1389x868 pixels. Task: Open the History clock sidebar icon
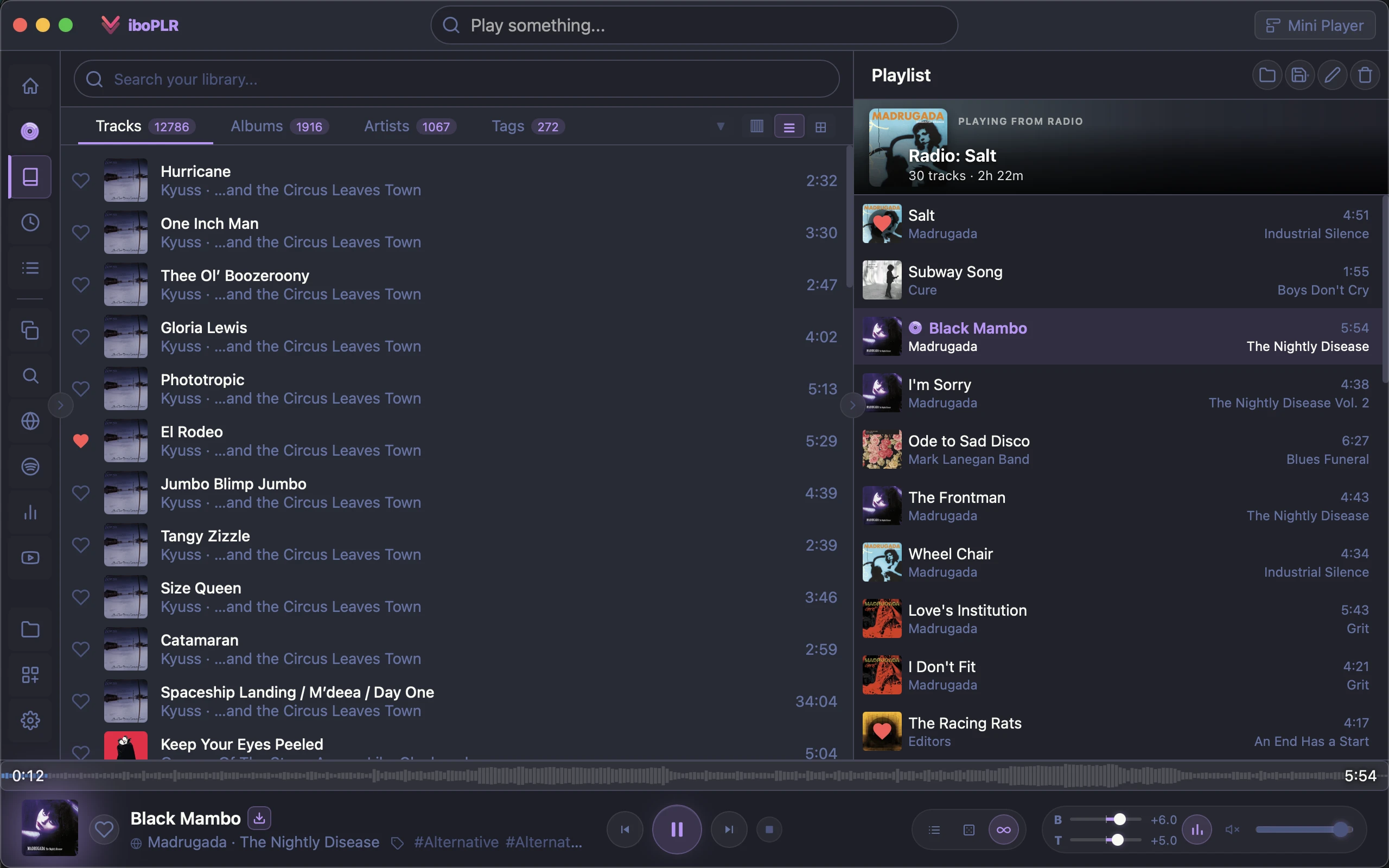pyautogui.click(x=30, y=222)
